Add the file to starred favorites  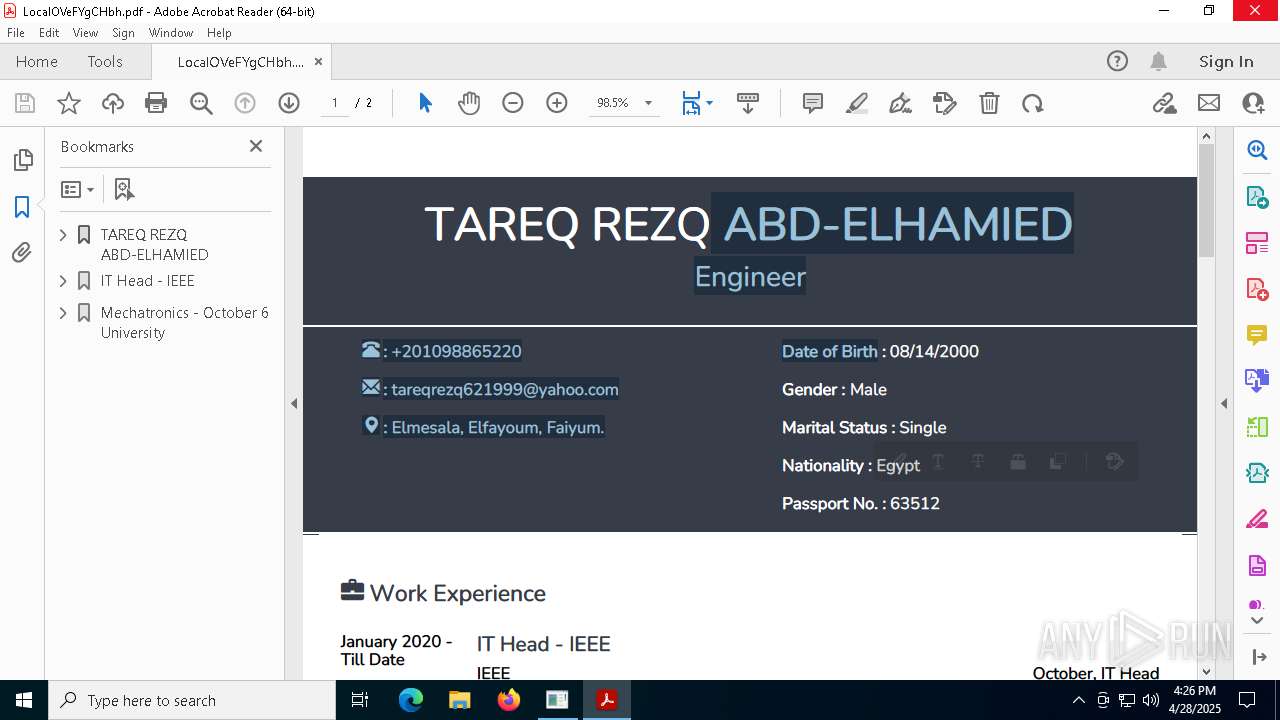(69, 103)
